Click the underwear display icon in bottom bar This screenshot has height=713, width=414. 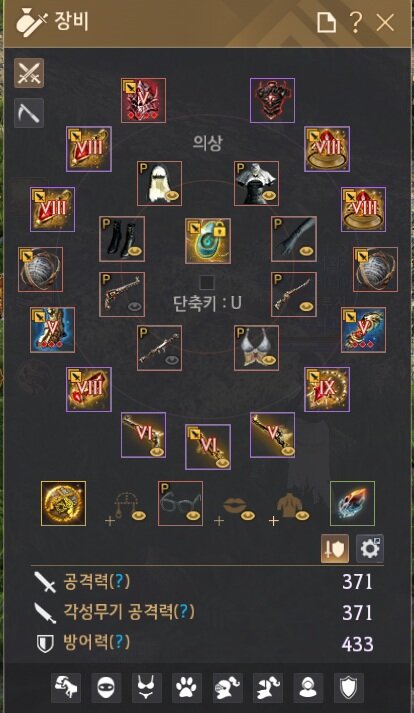[146, 688]
